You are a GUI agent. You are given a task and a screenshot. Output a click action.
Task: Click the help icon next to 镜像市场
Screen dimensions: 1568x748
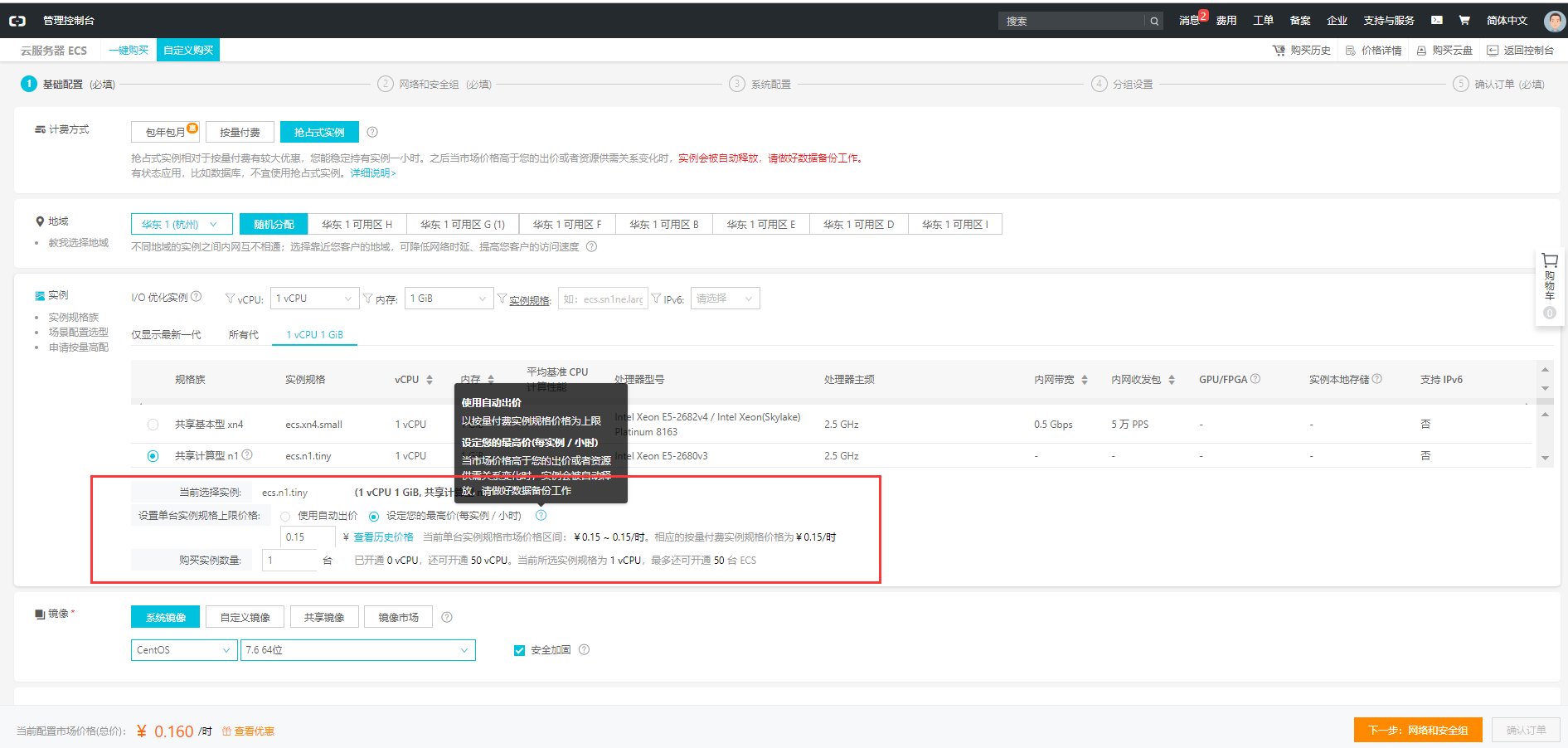[447, 617]
